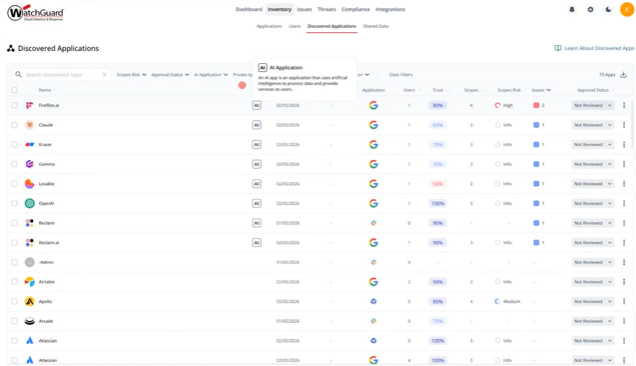Toggle dark mode moon icon

click(608, 9)
